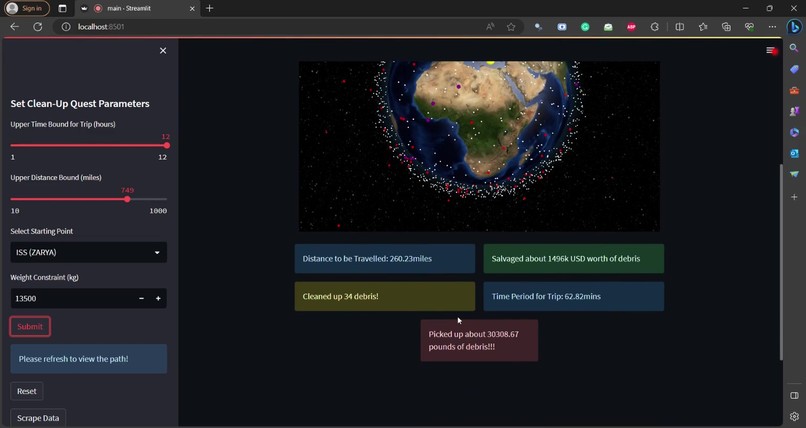Open read aloud icon in address bar

point(490,27)
